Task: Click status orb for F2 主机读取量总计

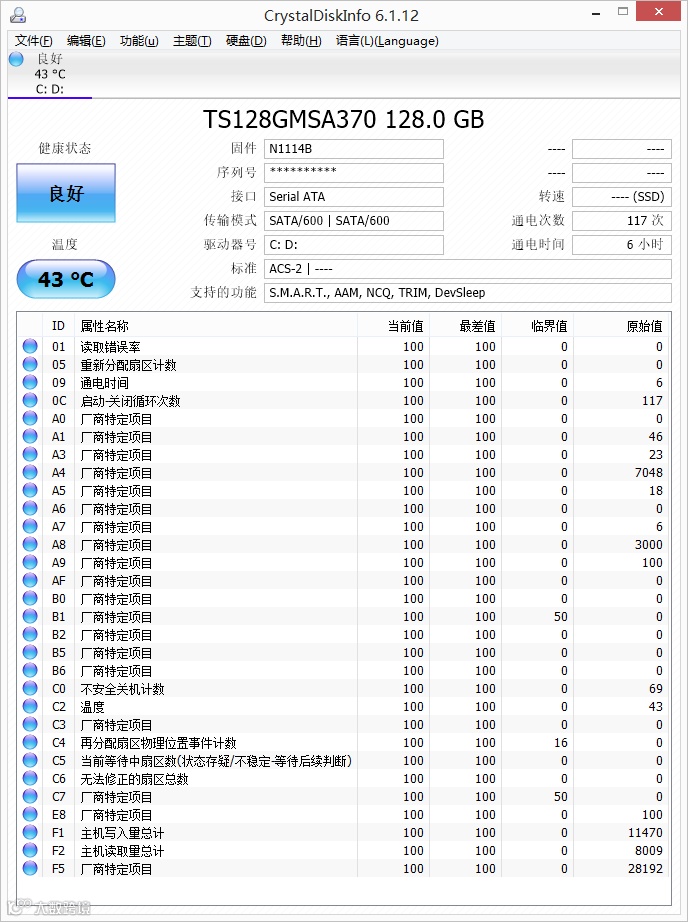Action: (30, 850)
